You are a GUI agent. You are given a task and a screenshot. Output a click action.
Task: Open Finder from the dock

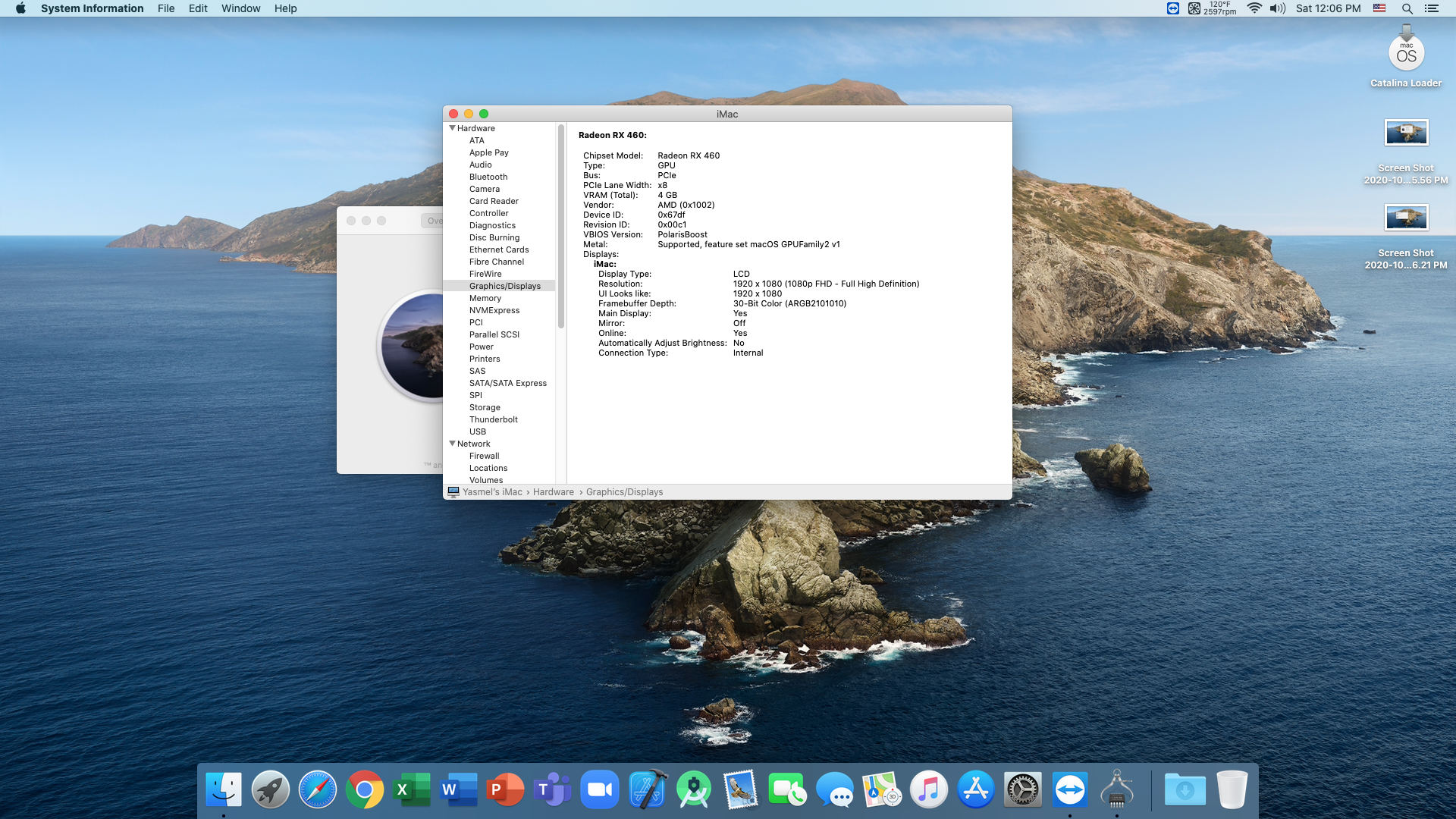coord(224,790)
